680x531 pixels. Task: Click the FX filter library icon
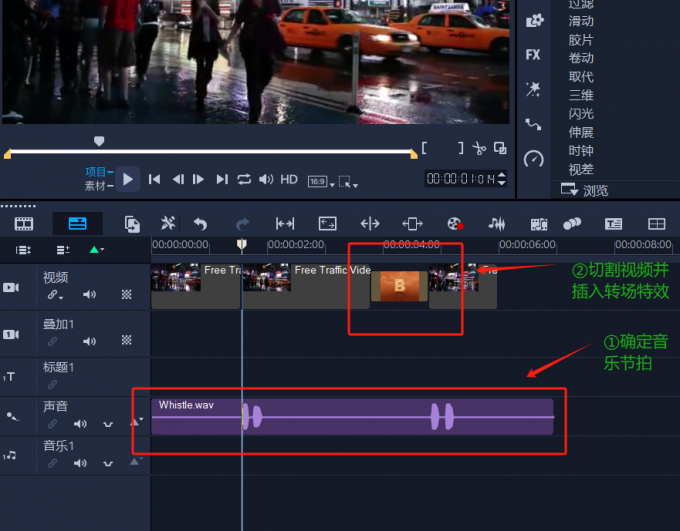tap(533, 55)
